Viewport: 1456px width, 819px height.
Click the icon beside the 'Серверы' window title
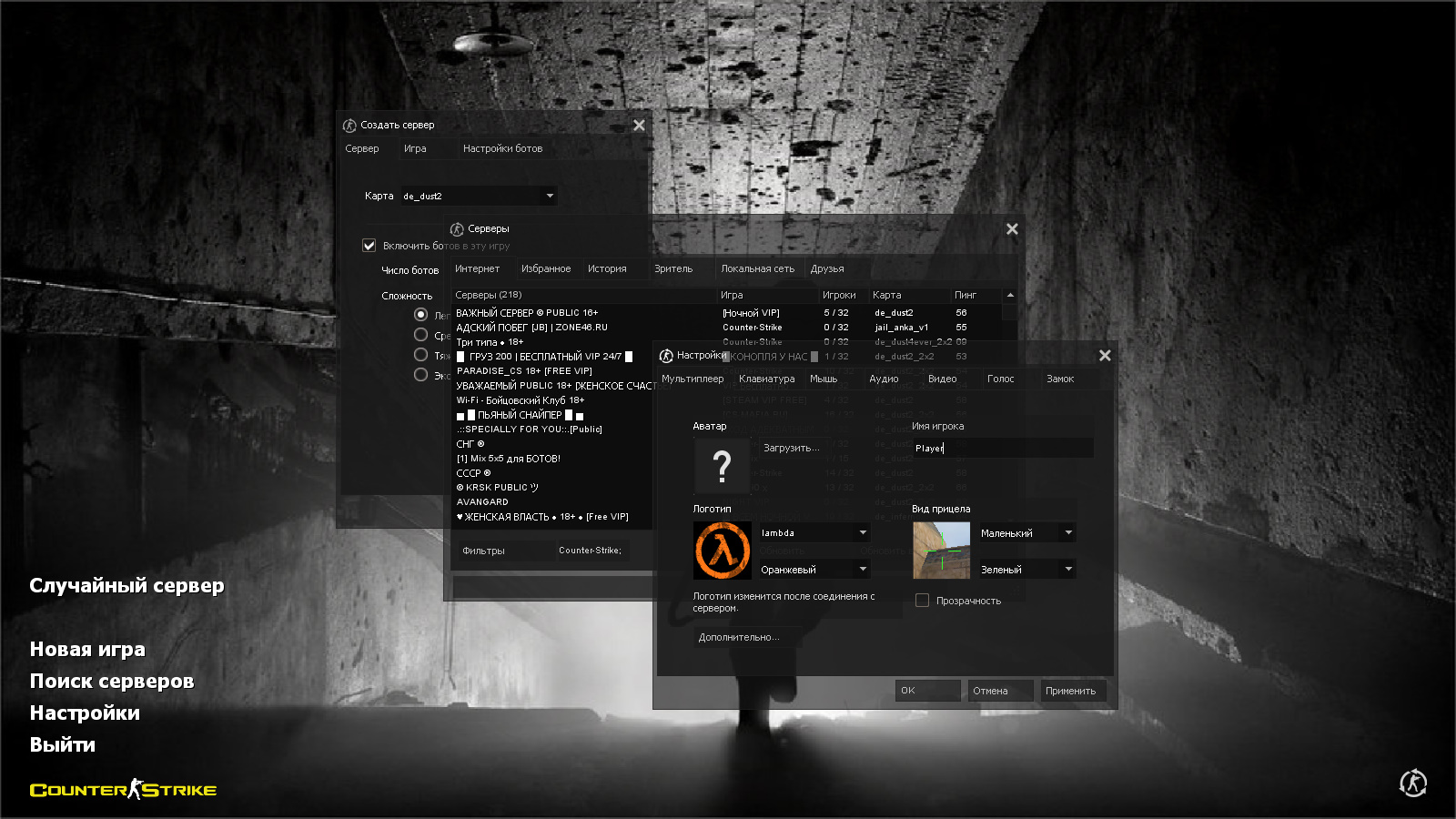point(457,229)
